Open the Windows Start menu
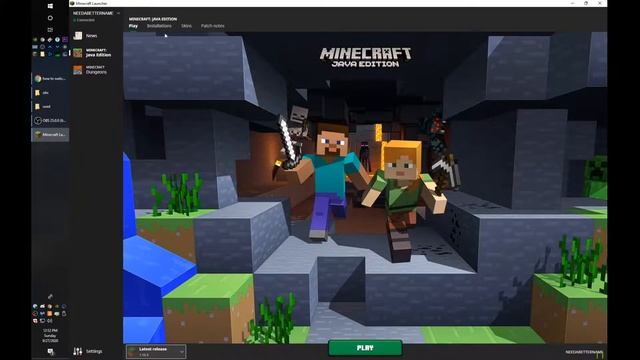The width and height of the screenshot is (640, 360). click(x=50, y=6)
